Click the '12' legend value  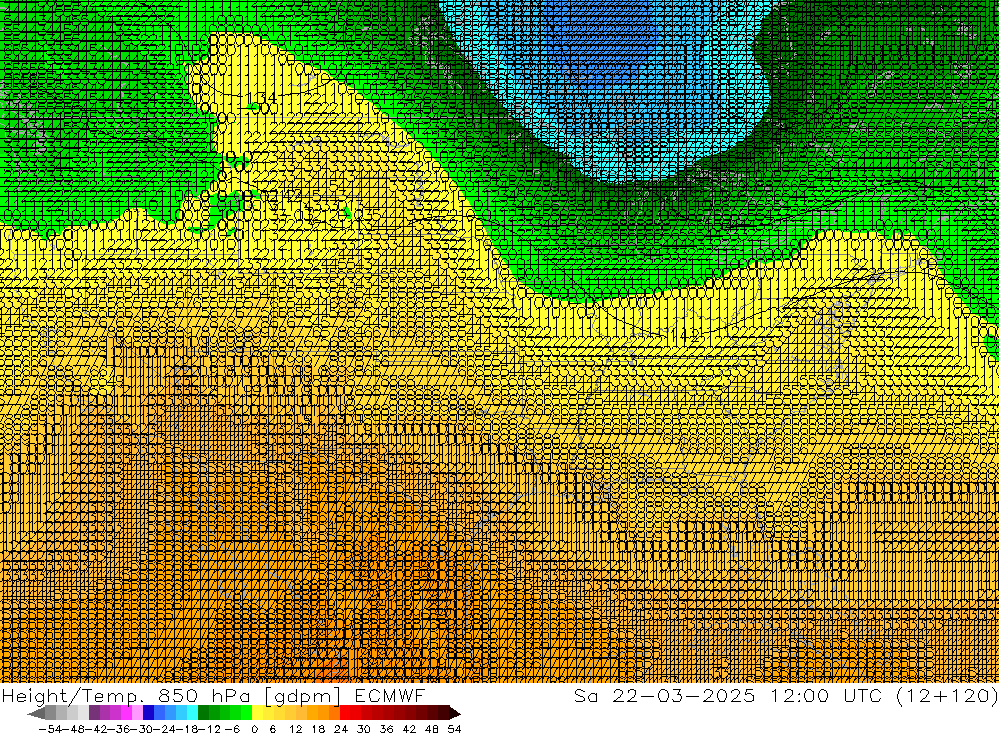(296, 729)
